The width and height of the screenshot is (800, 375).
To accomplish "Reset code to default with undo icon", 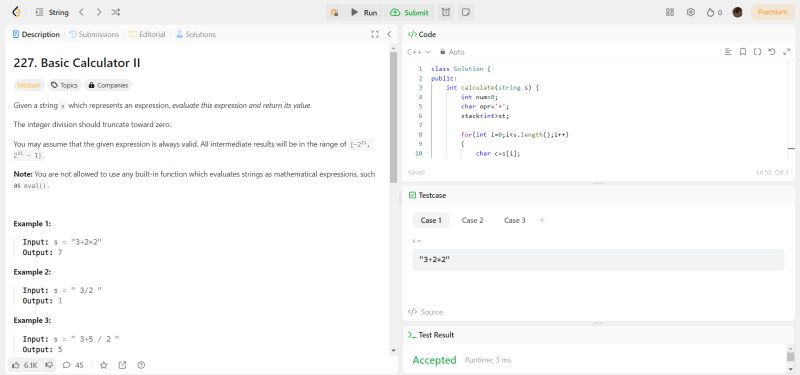I will click(x=772, y=52).
